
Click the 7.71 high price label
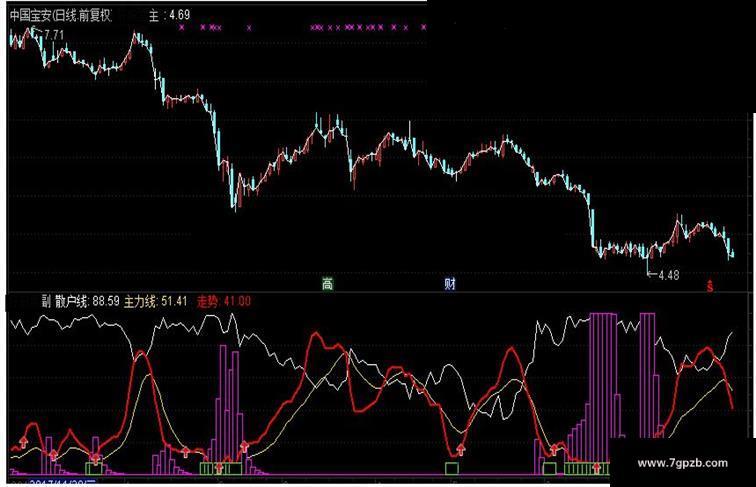(x=54, y=35)
